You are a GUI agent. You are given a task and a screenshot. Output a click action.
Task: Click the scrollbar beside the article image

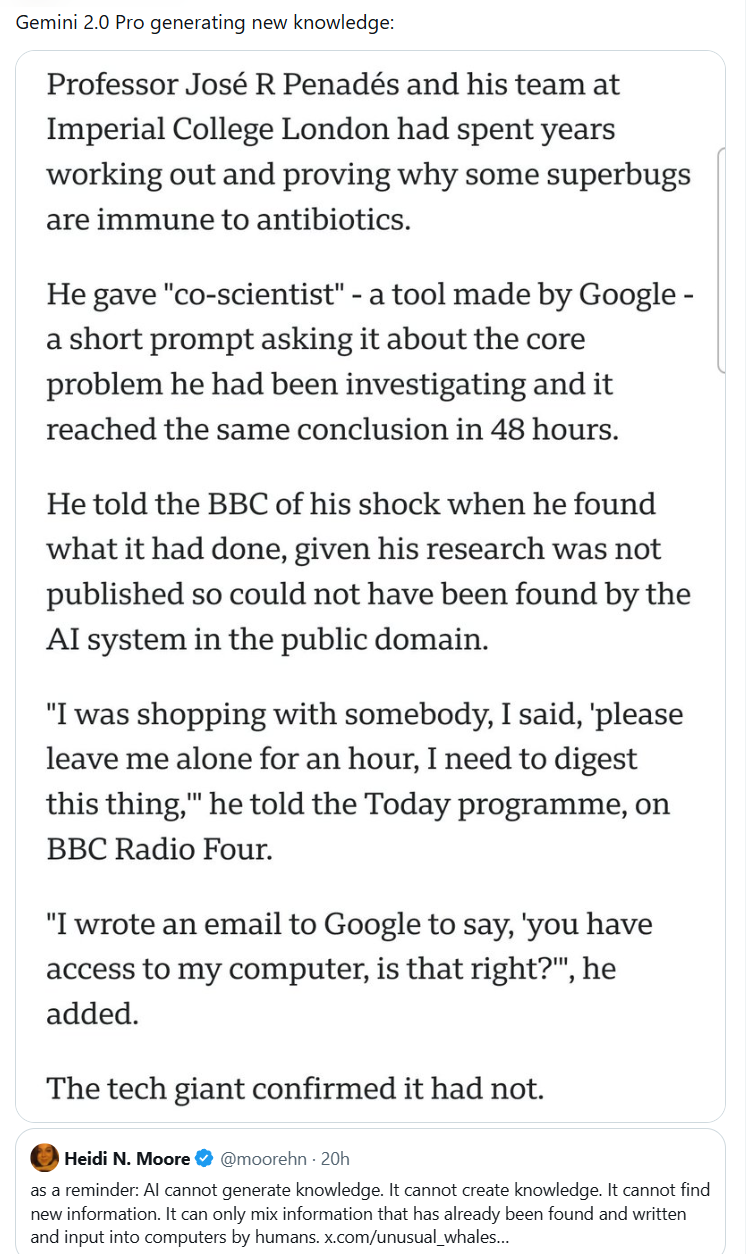click(721, 260)
